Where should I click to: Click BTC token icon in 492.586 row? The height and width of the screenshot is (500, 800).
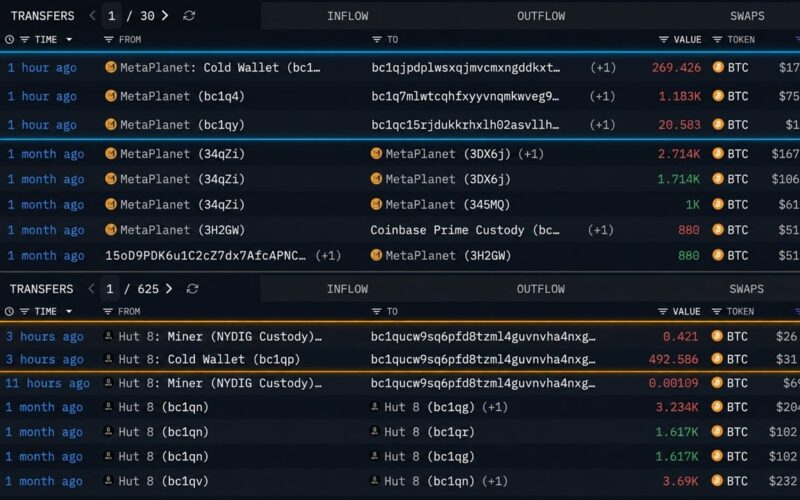point(717,359)
